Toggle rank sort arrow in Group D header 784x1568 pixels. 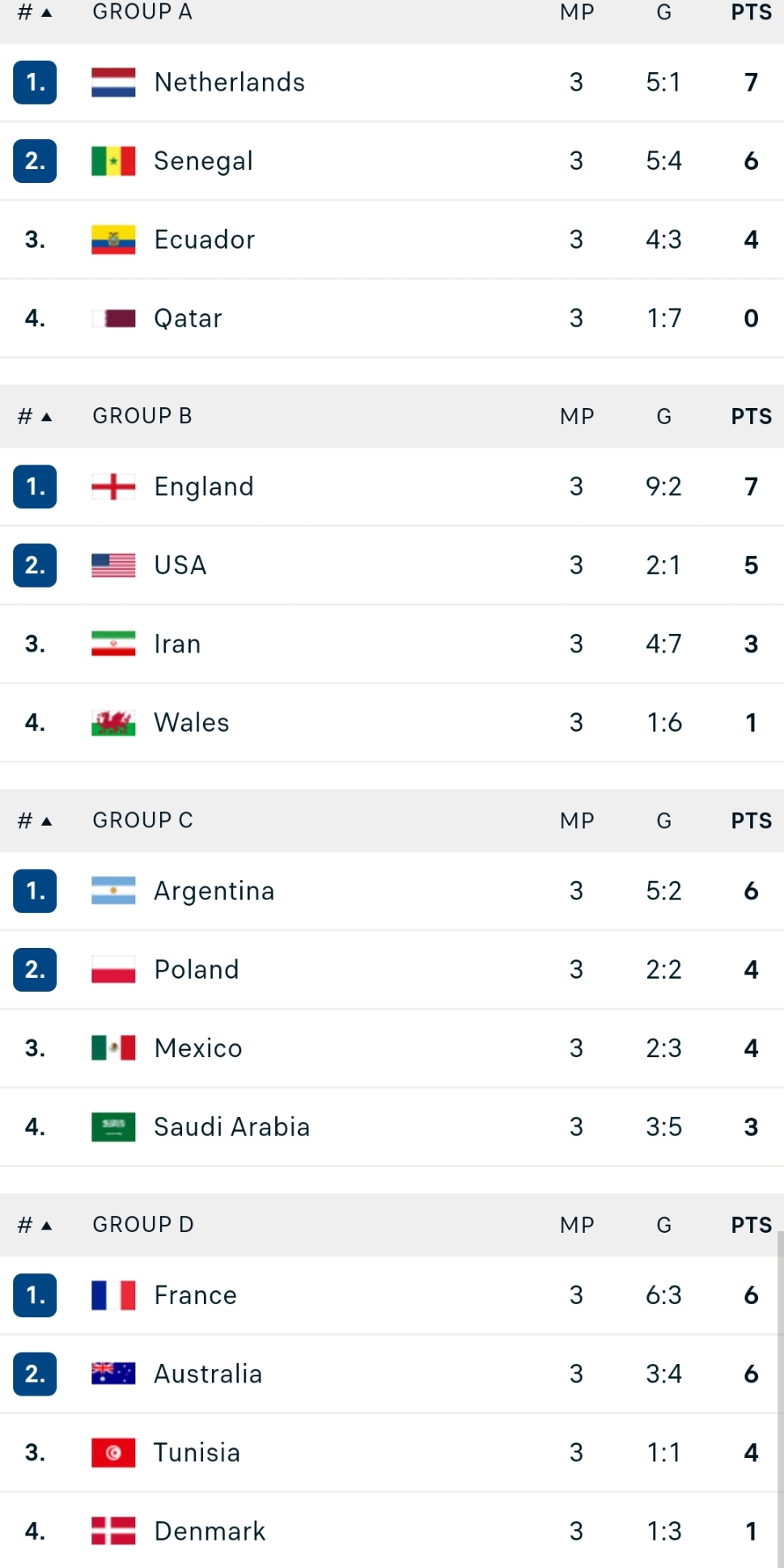pos(47,1226)
